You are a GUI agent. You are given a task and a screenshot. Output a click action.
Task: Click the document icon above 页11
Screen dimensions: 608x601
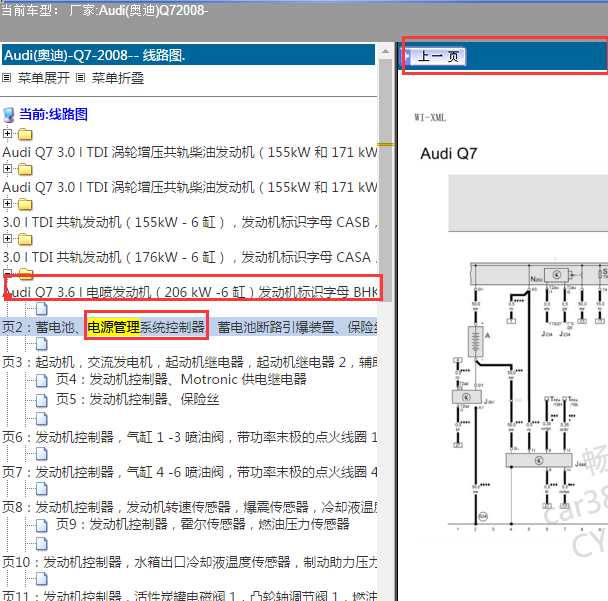(42, 579)
